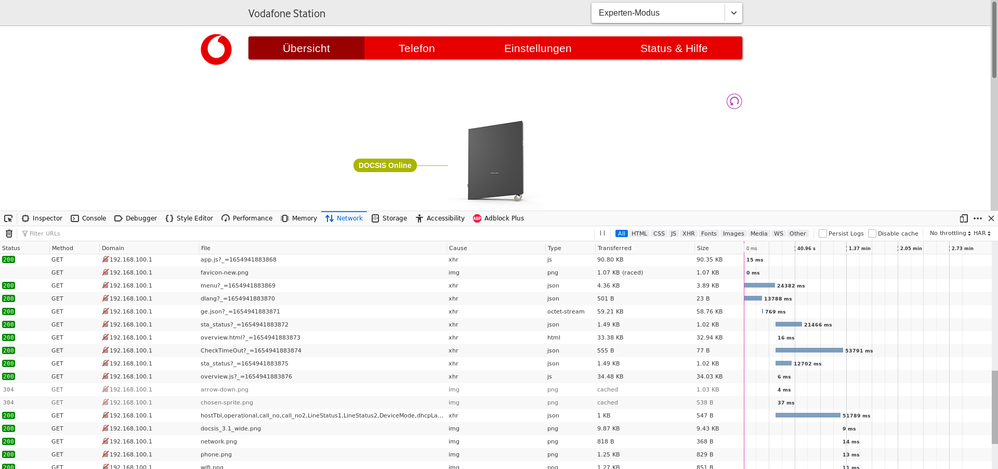Click in the Filter URLs field
Viewport: 998px width, 469px height.
coord(306,234)
